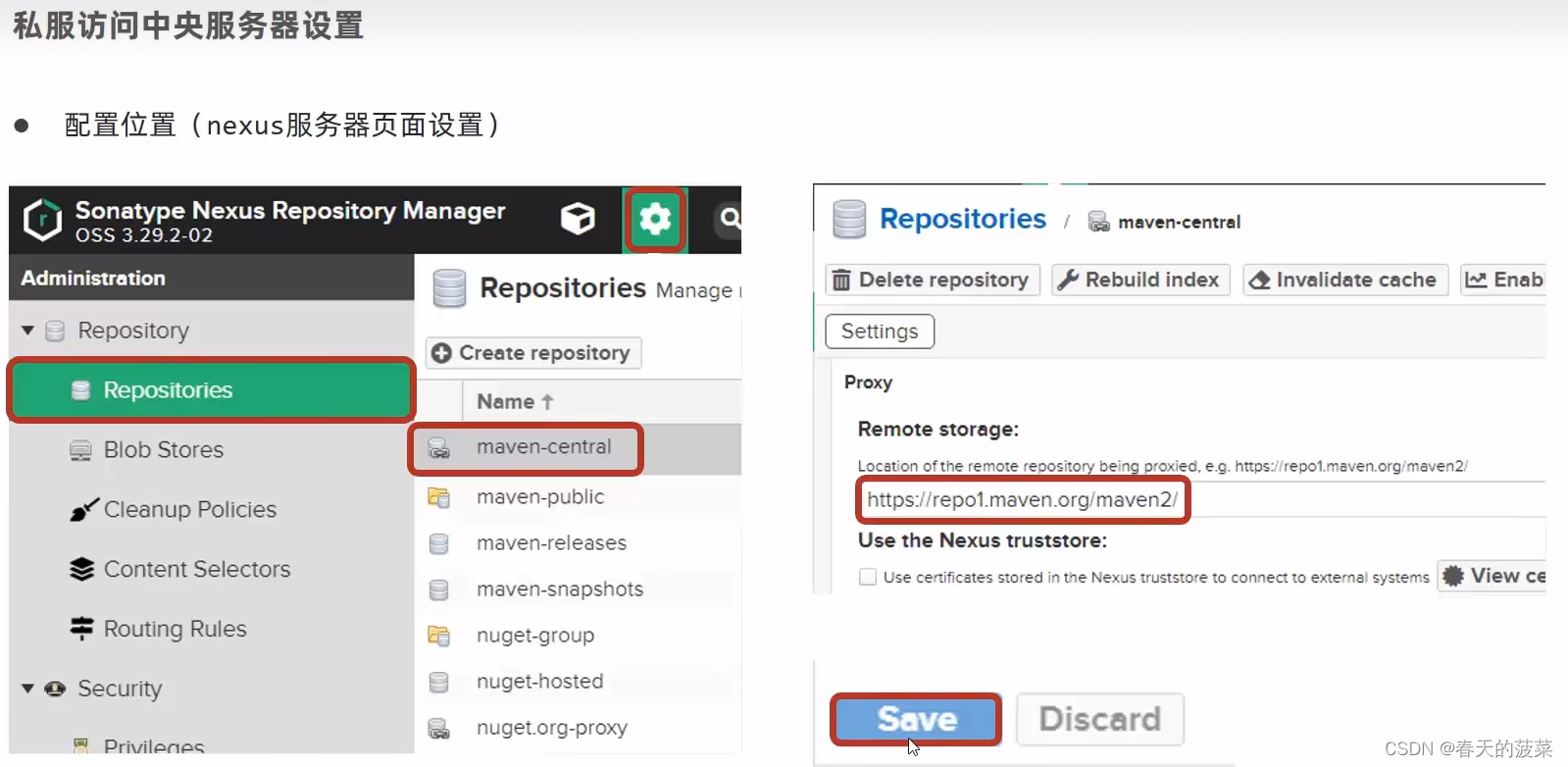
Task: Select the maven-central repository row
Action: [x=578, y=448]
